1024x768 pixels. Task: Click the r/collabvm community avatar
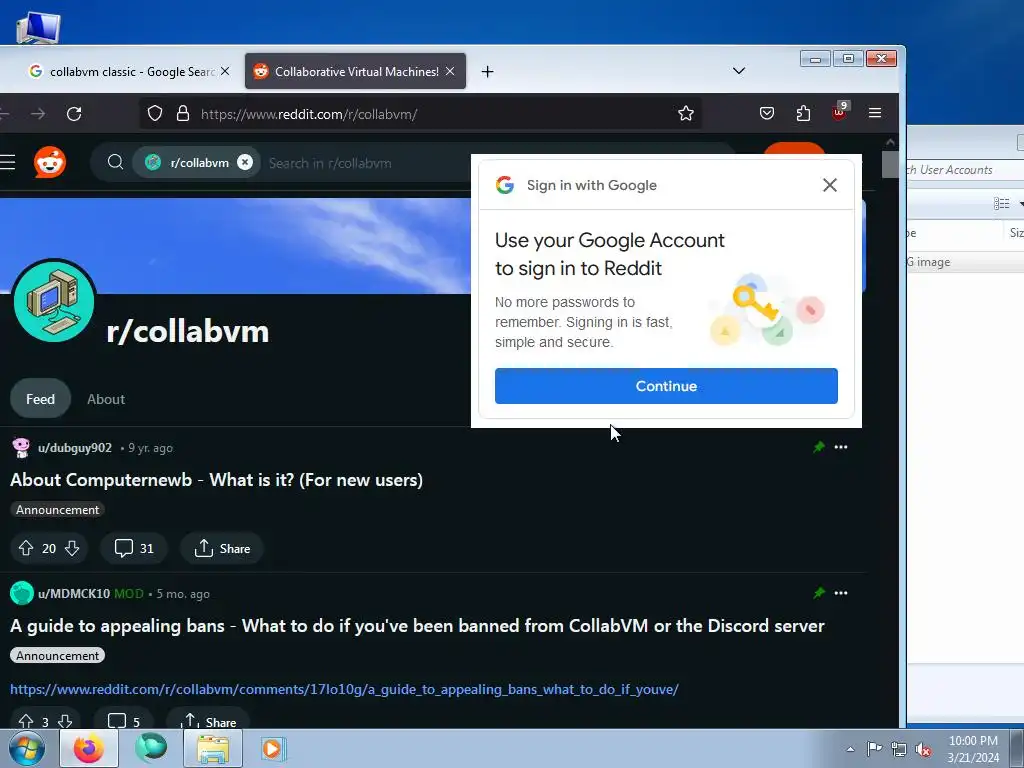[x=54, y=302]
